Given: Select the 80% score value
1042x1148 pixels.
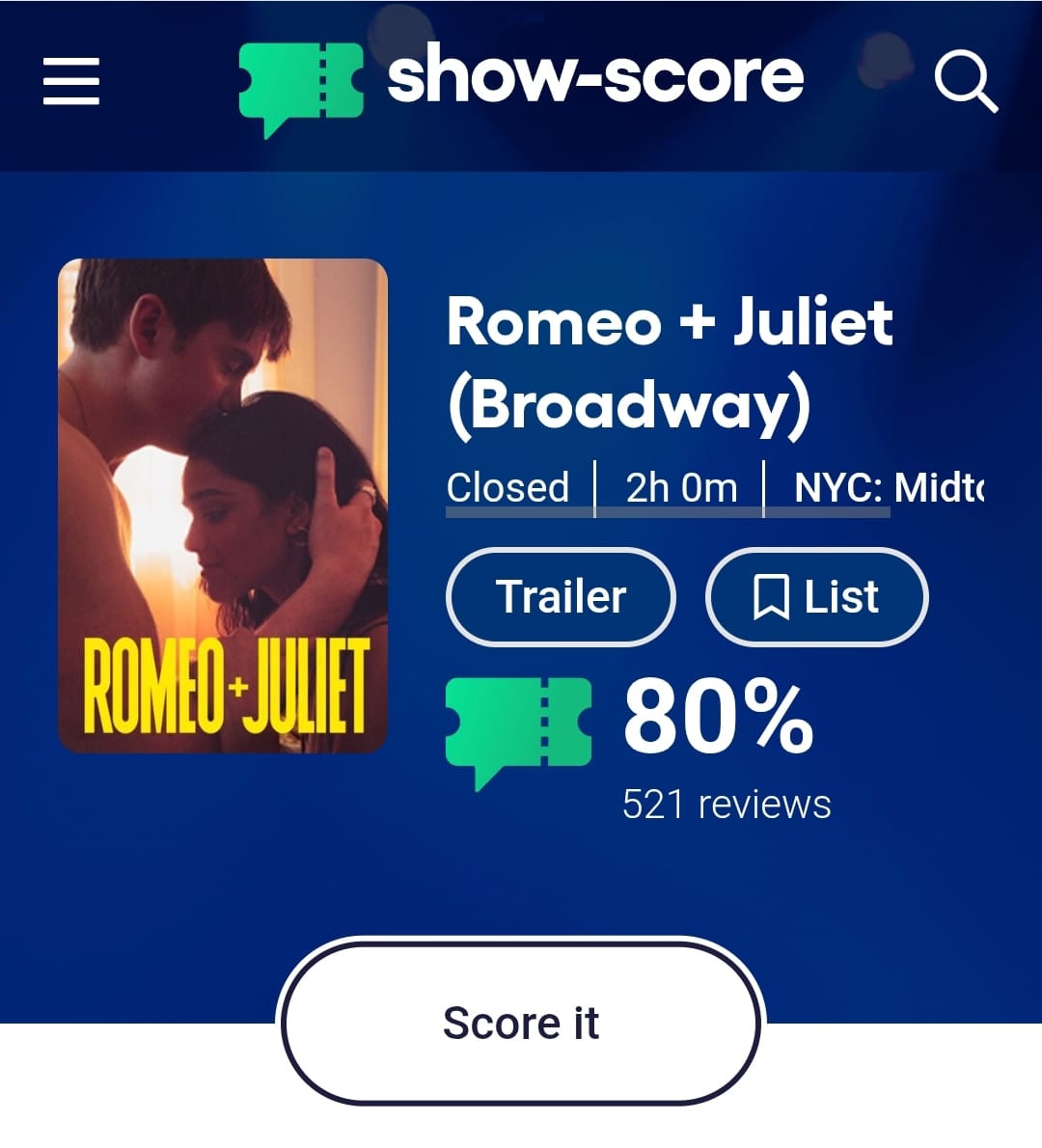Looking at the screenshot, I should 719,715.
